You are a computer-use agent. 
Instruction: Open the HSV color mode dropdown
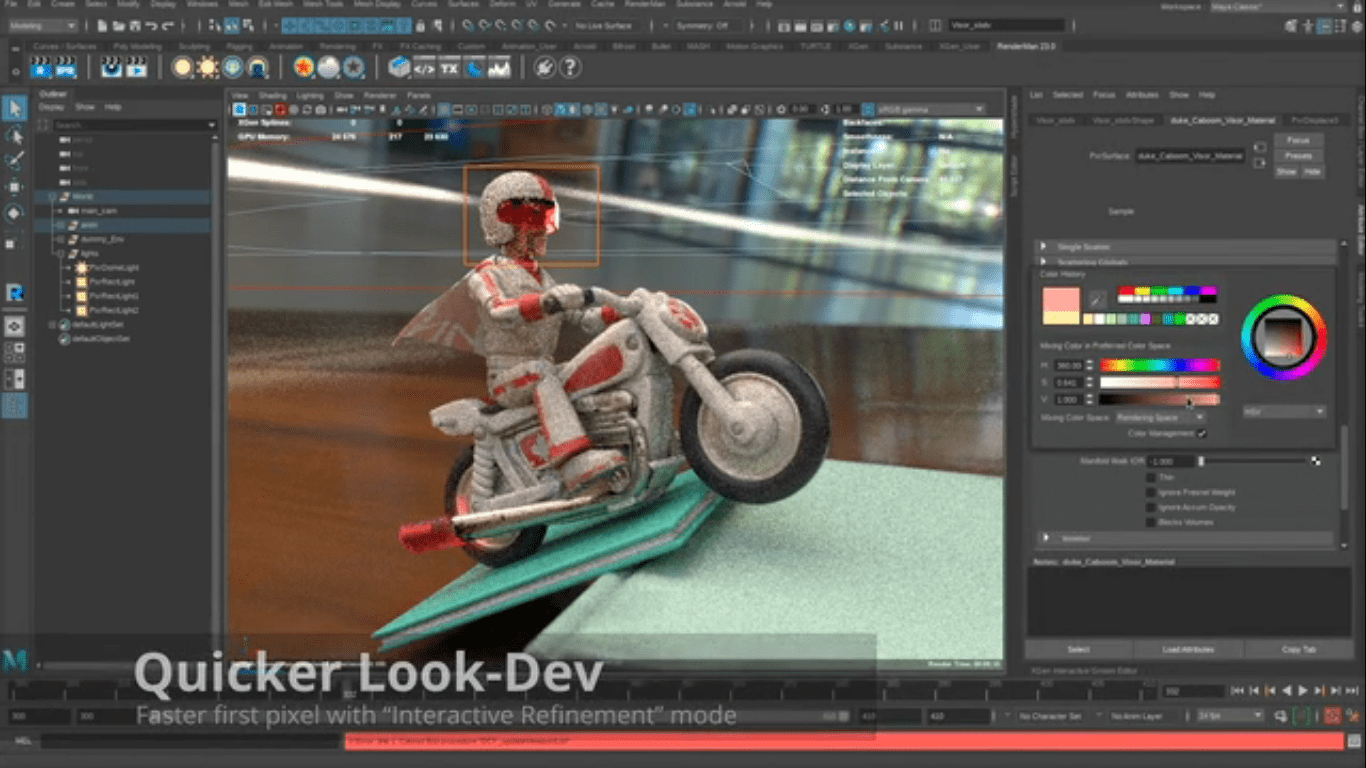[1284, 411]
